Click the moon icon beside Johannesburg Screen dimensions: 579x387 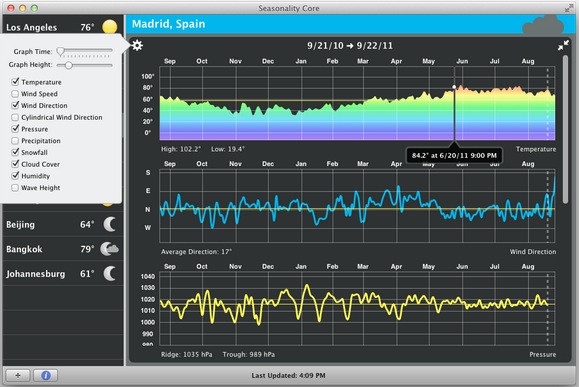click(x=110, y=274)
